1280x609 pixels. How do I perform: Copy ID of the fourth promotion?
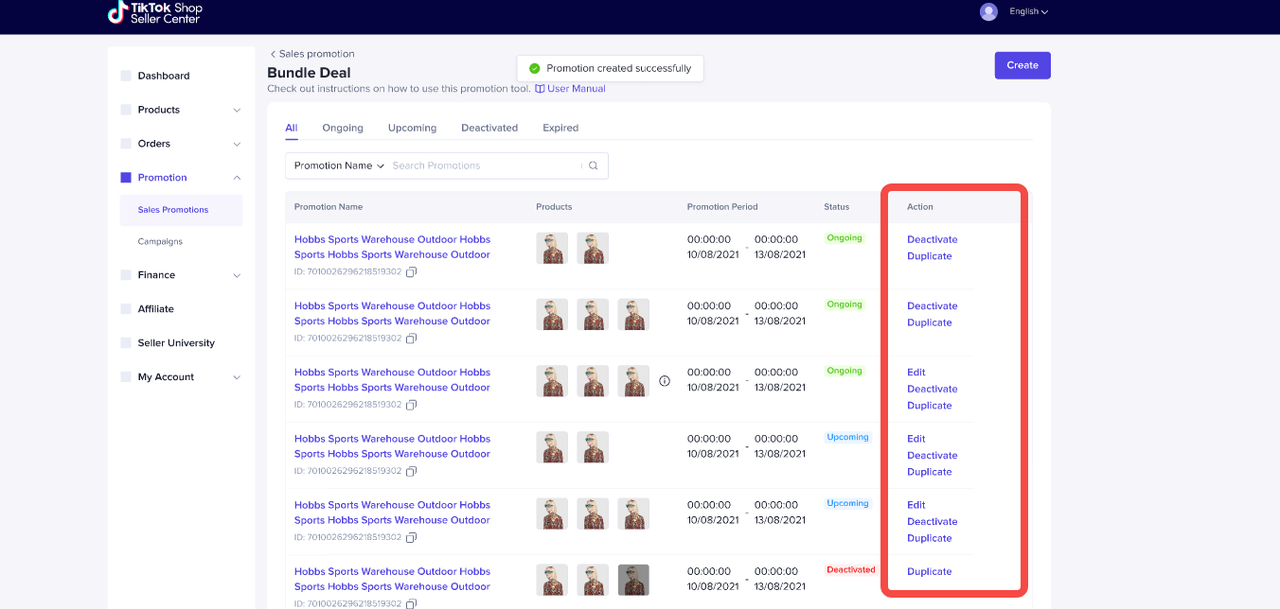(411, 471)
